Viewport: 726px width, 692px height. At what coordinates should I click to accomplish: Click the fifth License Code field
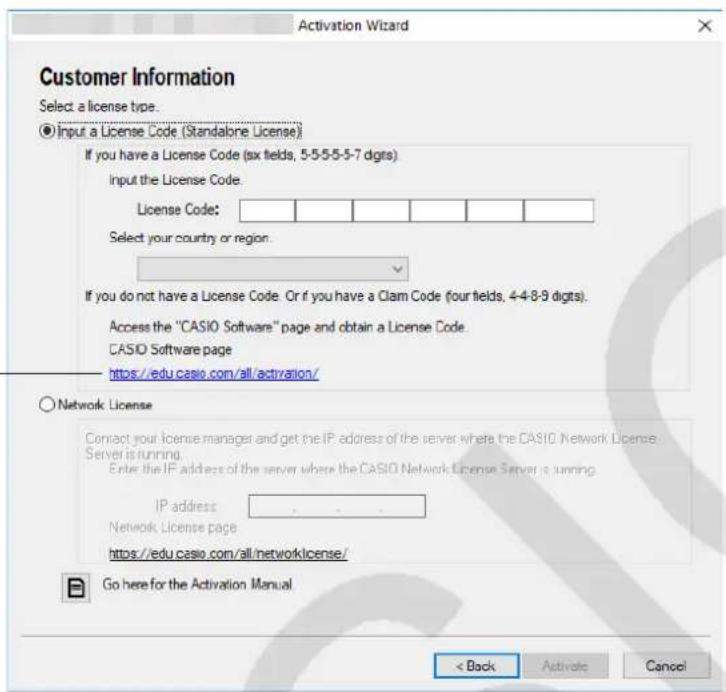click(495, 211)
